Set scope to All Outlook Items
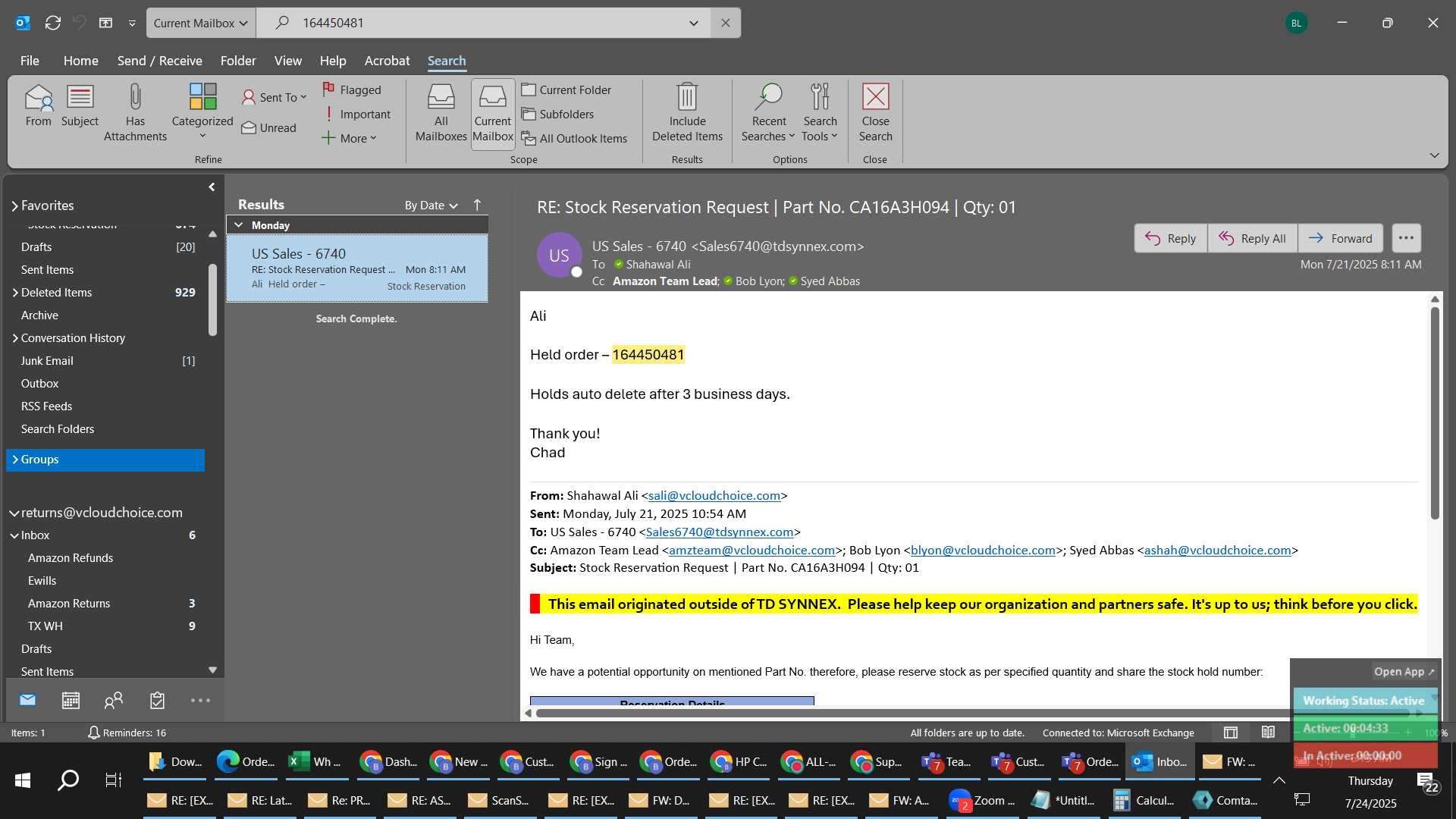Viewport: 1456px width, 819px height. click(x=574, y=138)
